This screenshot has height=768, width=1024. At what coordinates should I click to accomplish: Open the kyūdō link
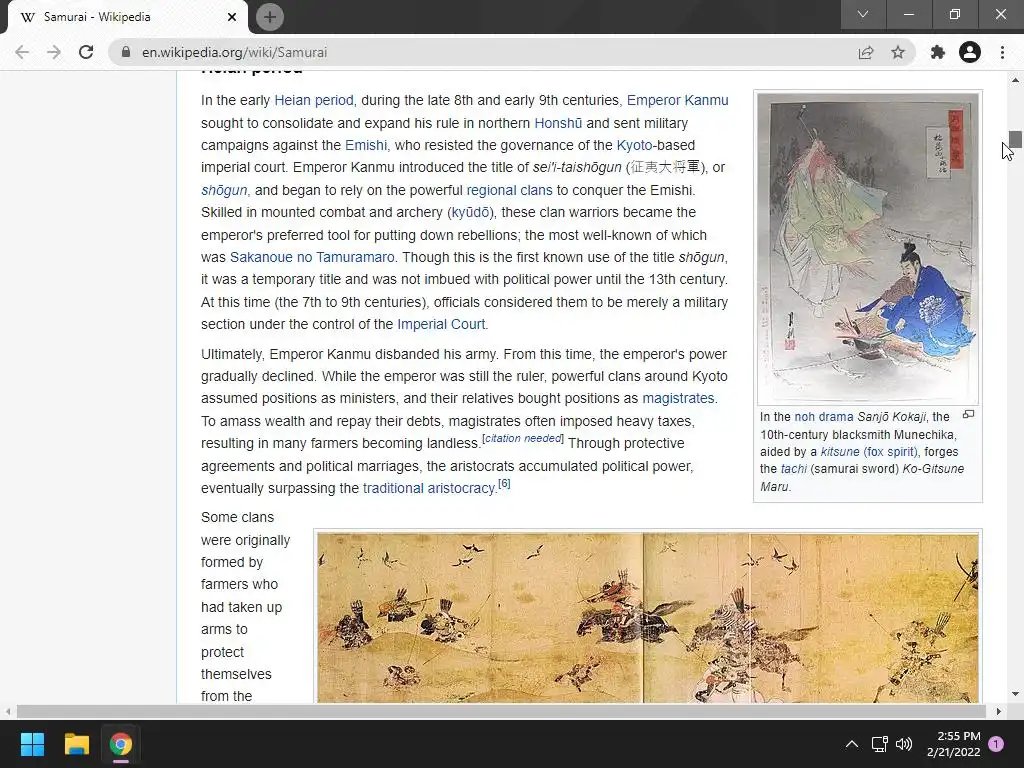(x=470, y=212)
